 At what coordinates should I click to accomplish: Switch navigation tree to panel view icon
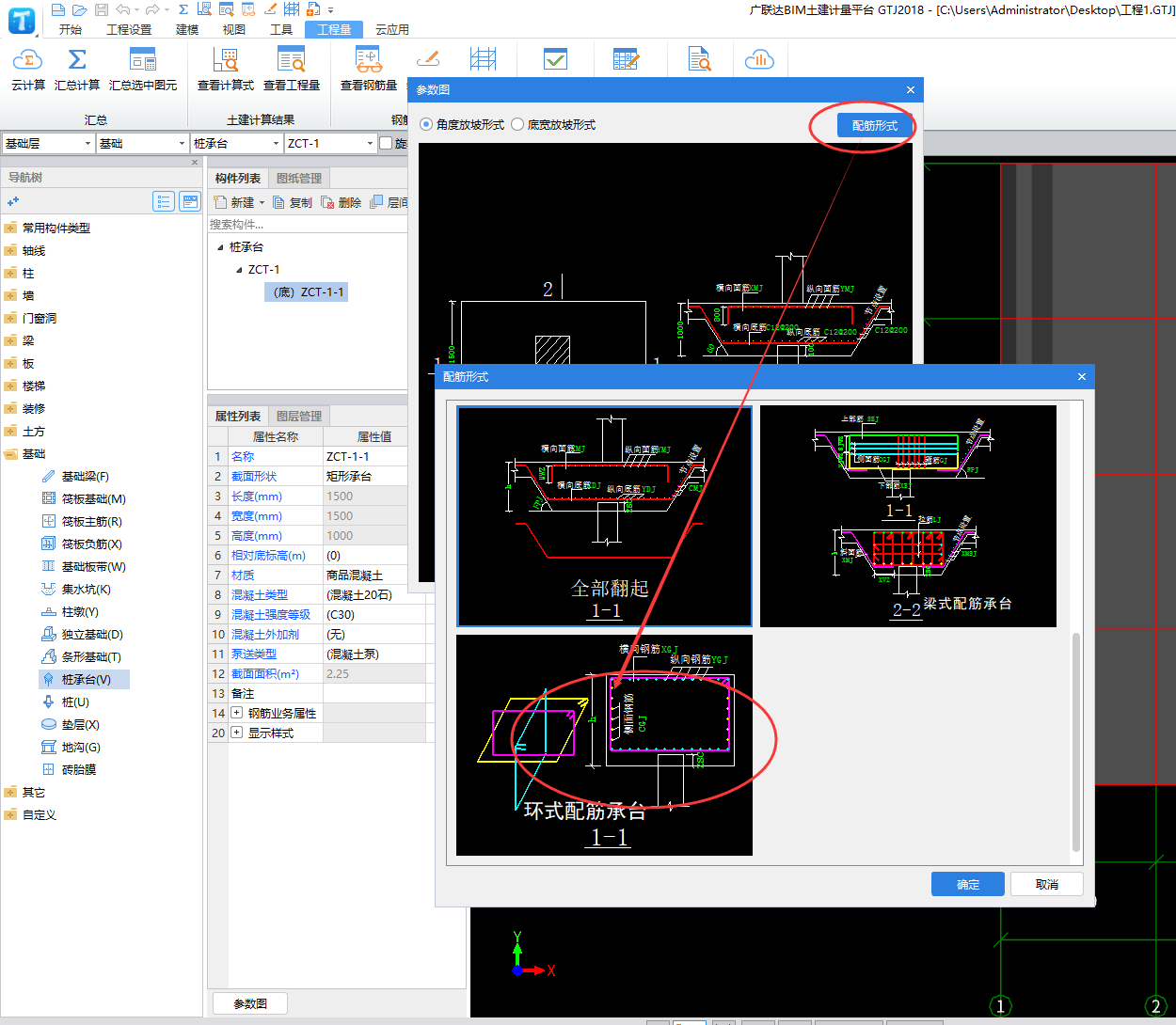point(190,201)
